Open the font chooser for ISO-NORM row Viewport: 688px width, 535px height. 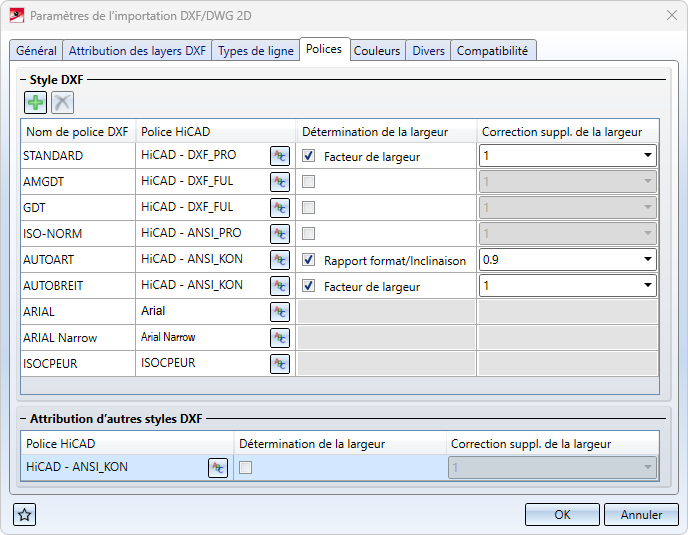point(280,234)
